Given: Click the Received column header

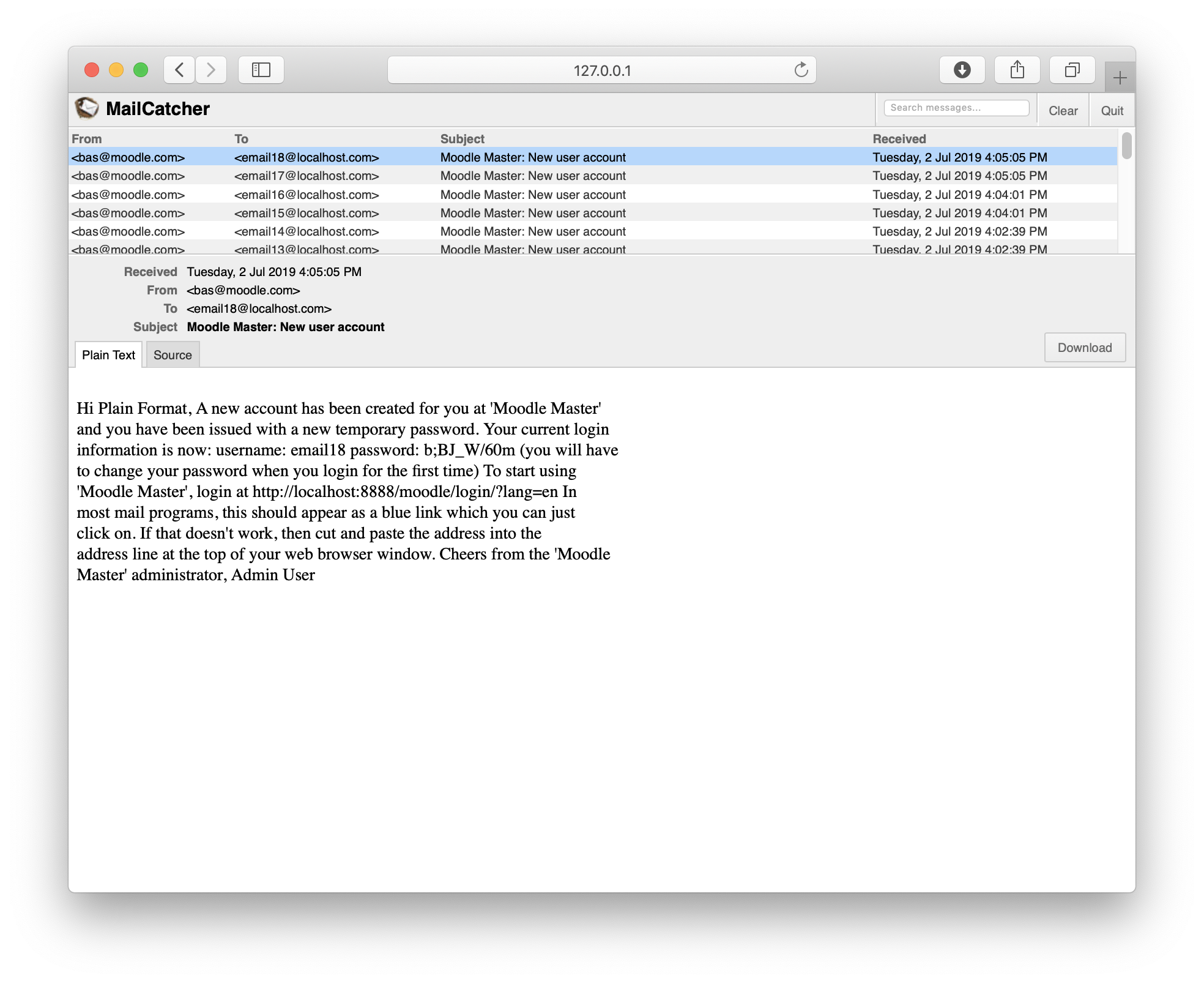Looking at the screenshot, I should click(x=899, y=139).
